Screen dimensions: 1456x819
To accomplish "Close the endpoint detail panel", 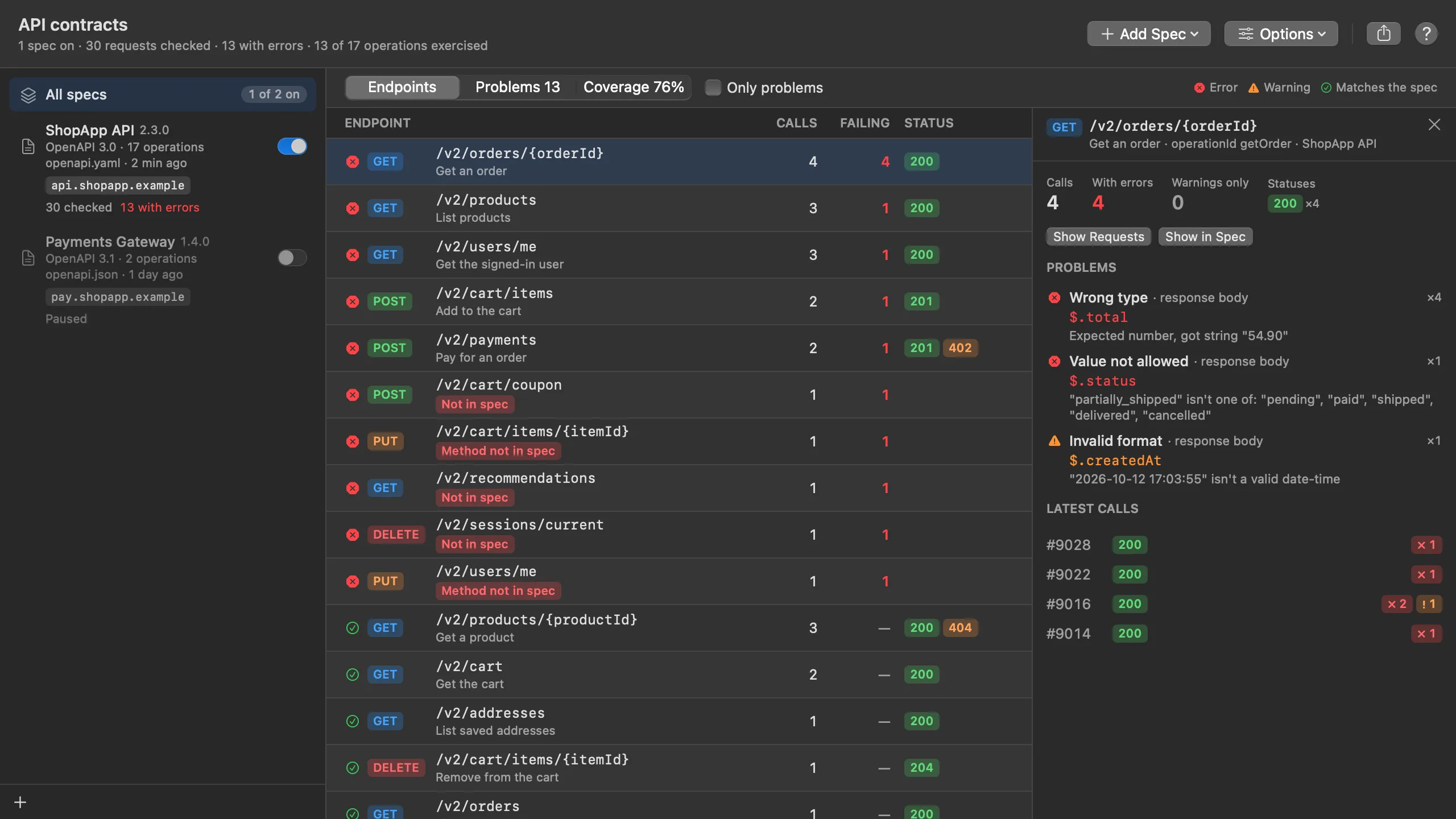I will (x=1434, y=125).
